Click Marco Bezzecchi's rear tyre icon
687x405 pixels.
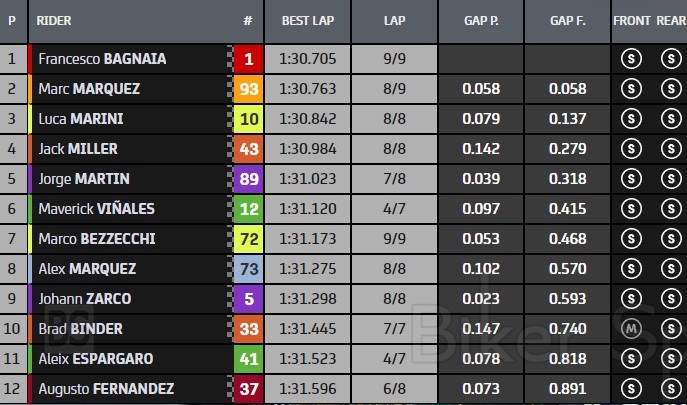(669, 239)
